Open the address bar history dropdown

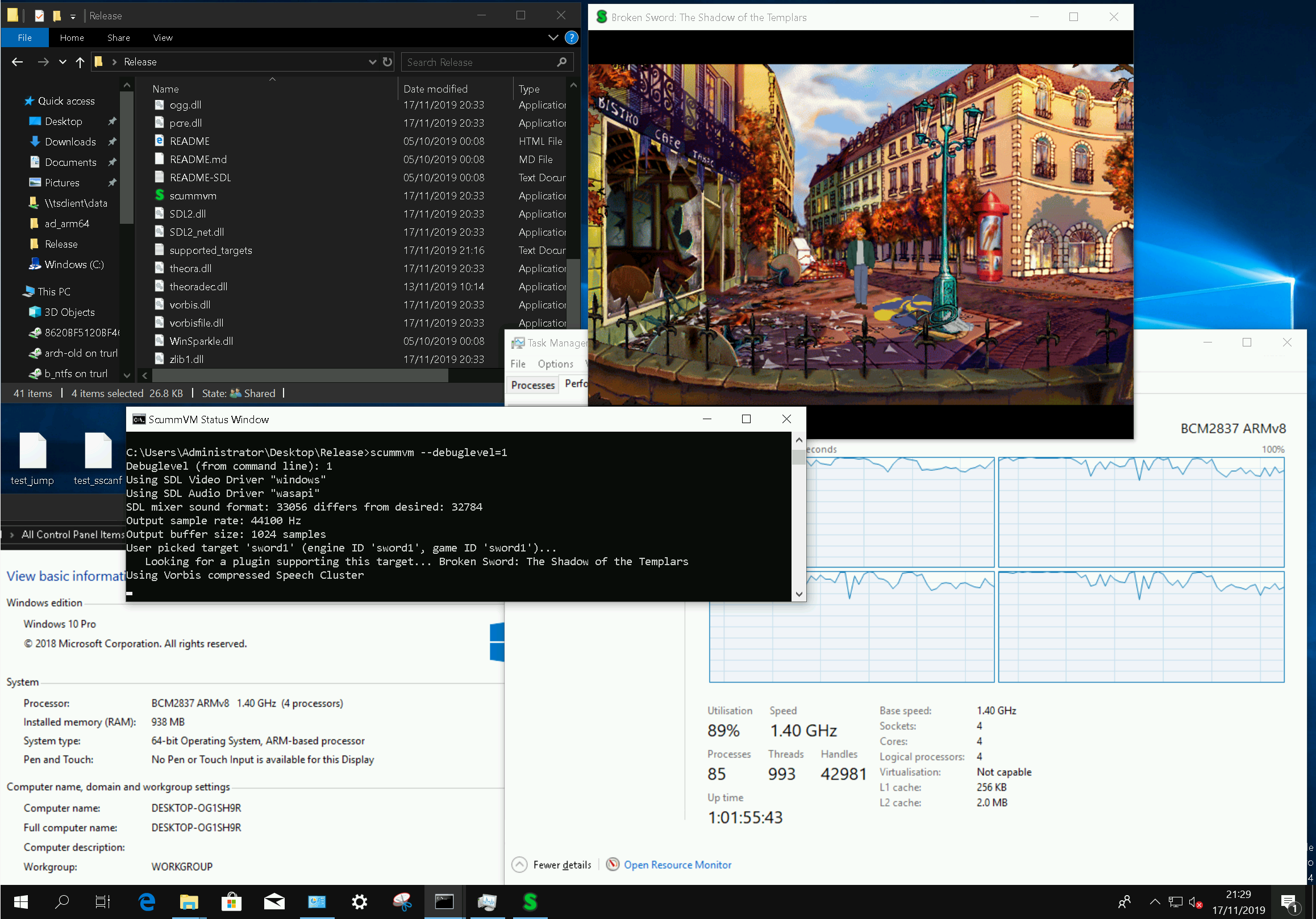click(x=372, y=62)
